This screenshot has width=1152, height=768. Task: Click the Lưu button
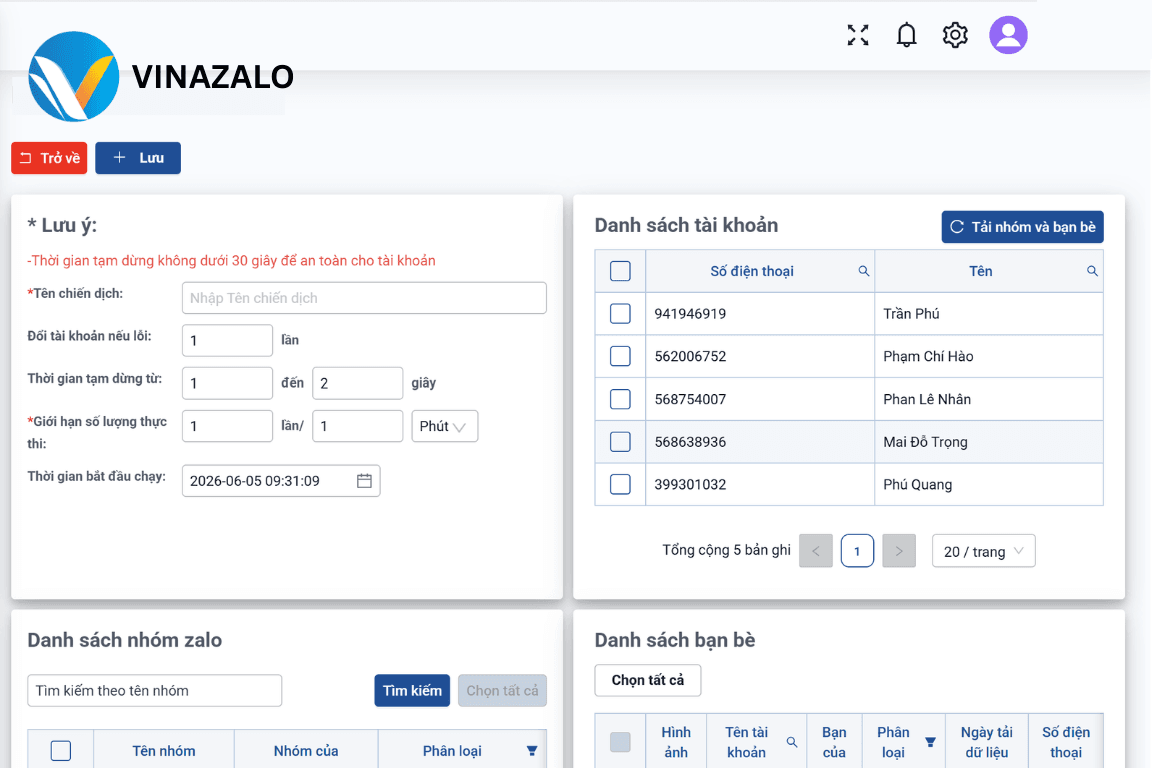[138, 158]
